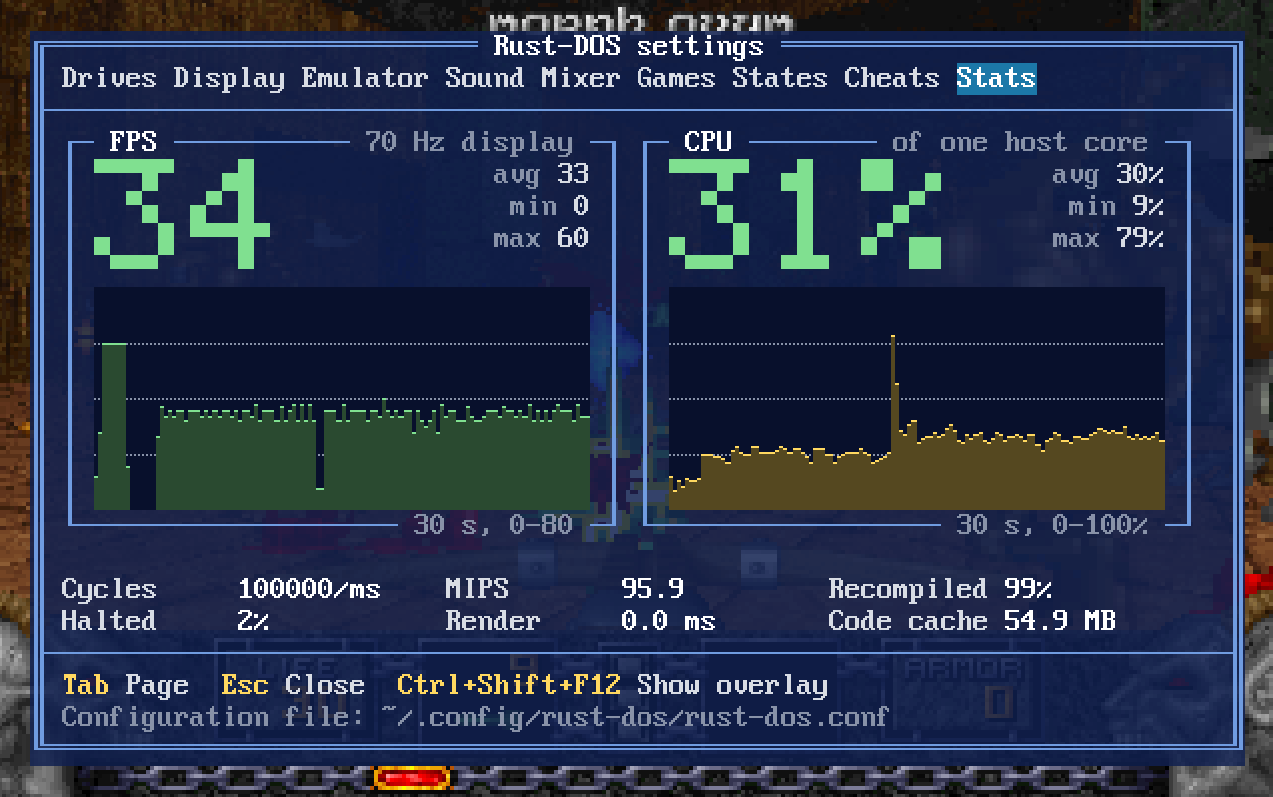Screen dimensions: 1273x797
Task: Click the 'Recompiled 99%' stat
Action: click(940, 589)
